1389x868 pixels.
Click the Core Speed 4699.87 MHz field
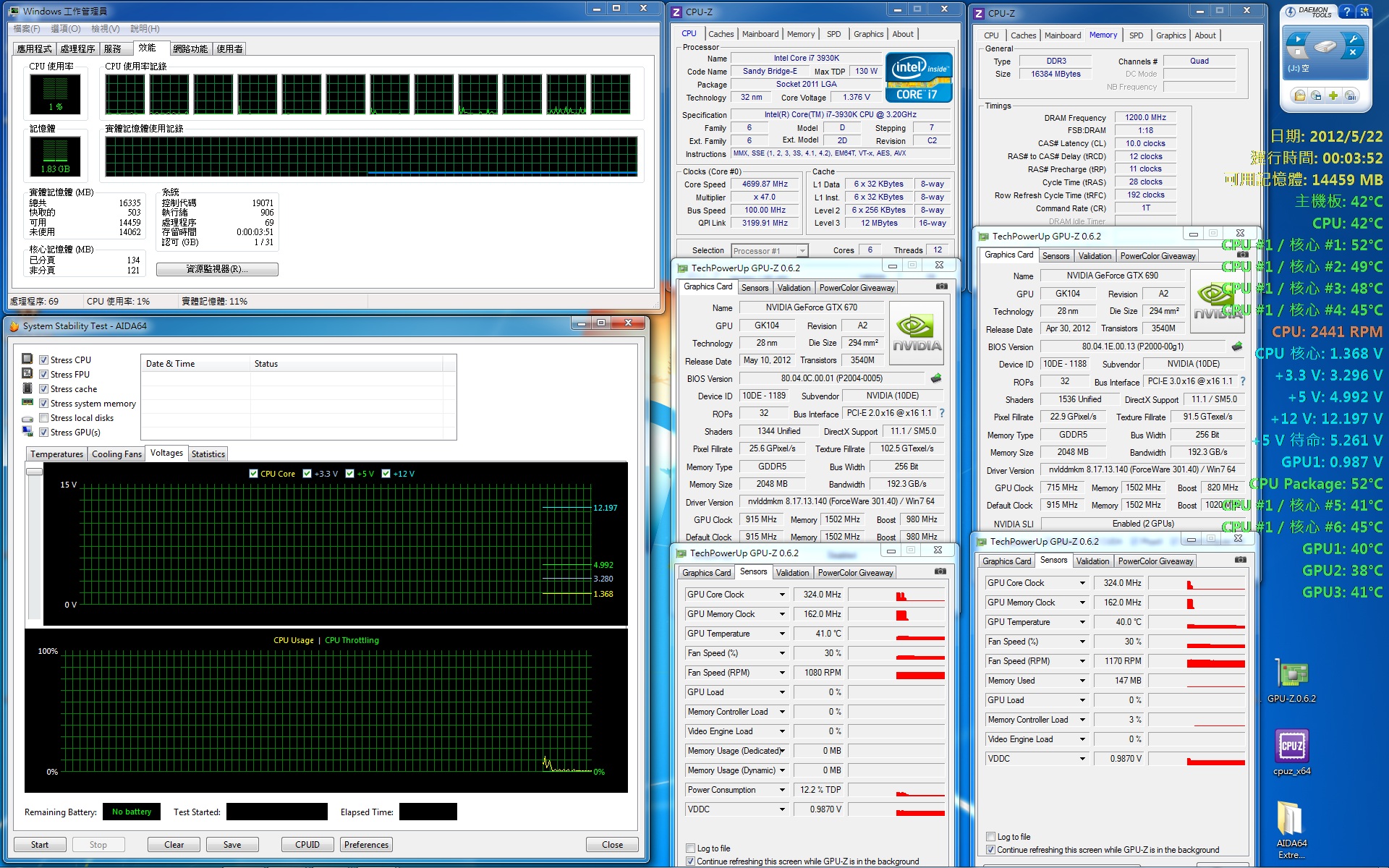click(x=765, y=184)
